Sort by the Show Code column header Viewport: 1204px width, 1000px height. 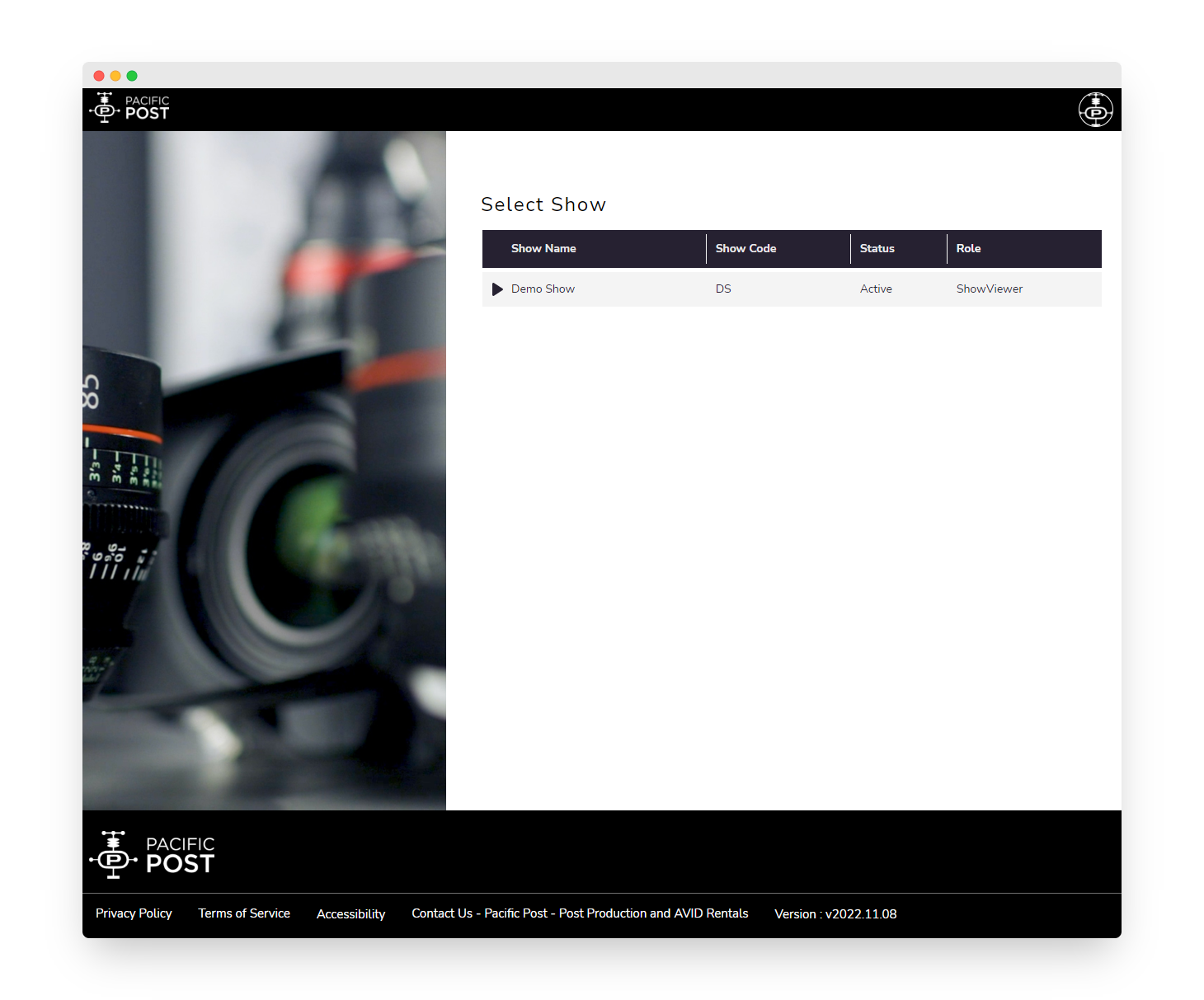pos(745,248)
